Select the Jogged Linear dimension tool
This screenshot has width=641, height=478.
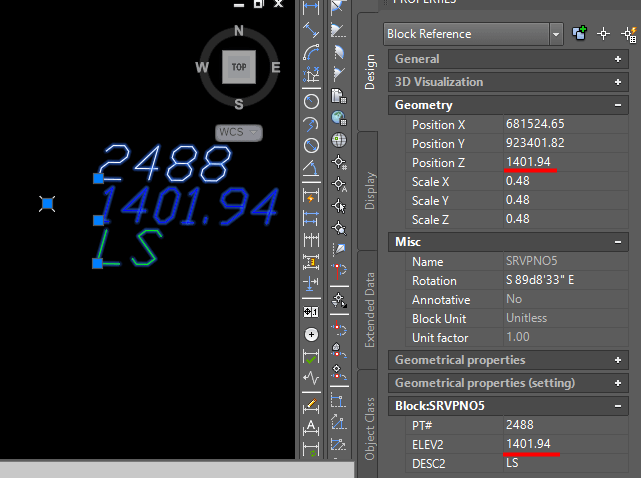pos(311,378)
